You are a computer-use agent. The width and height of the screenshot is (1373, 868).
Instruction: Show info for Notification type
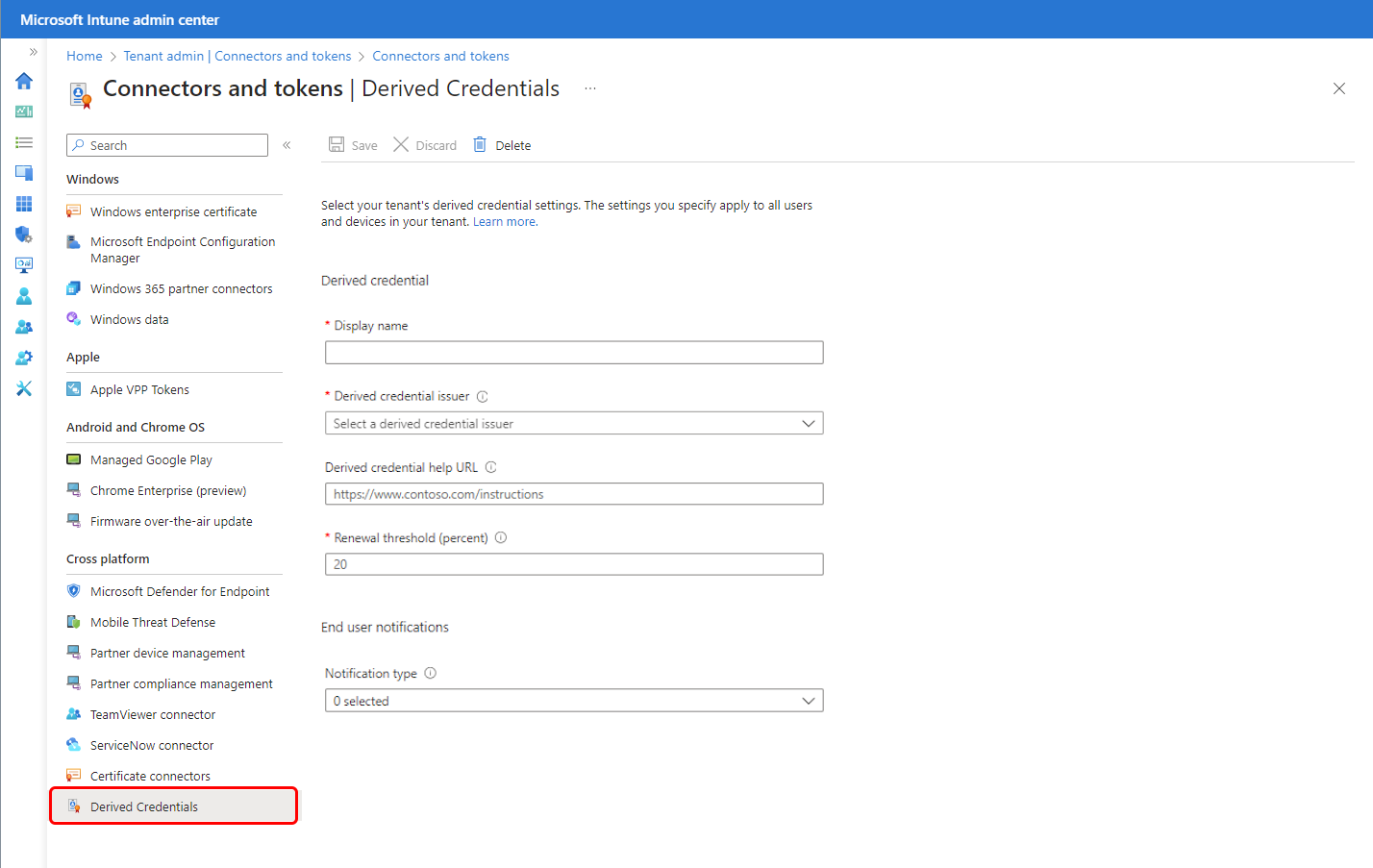pyautogui.click(x=431, y=673)
